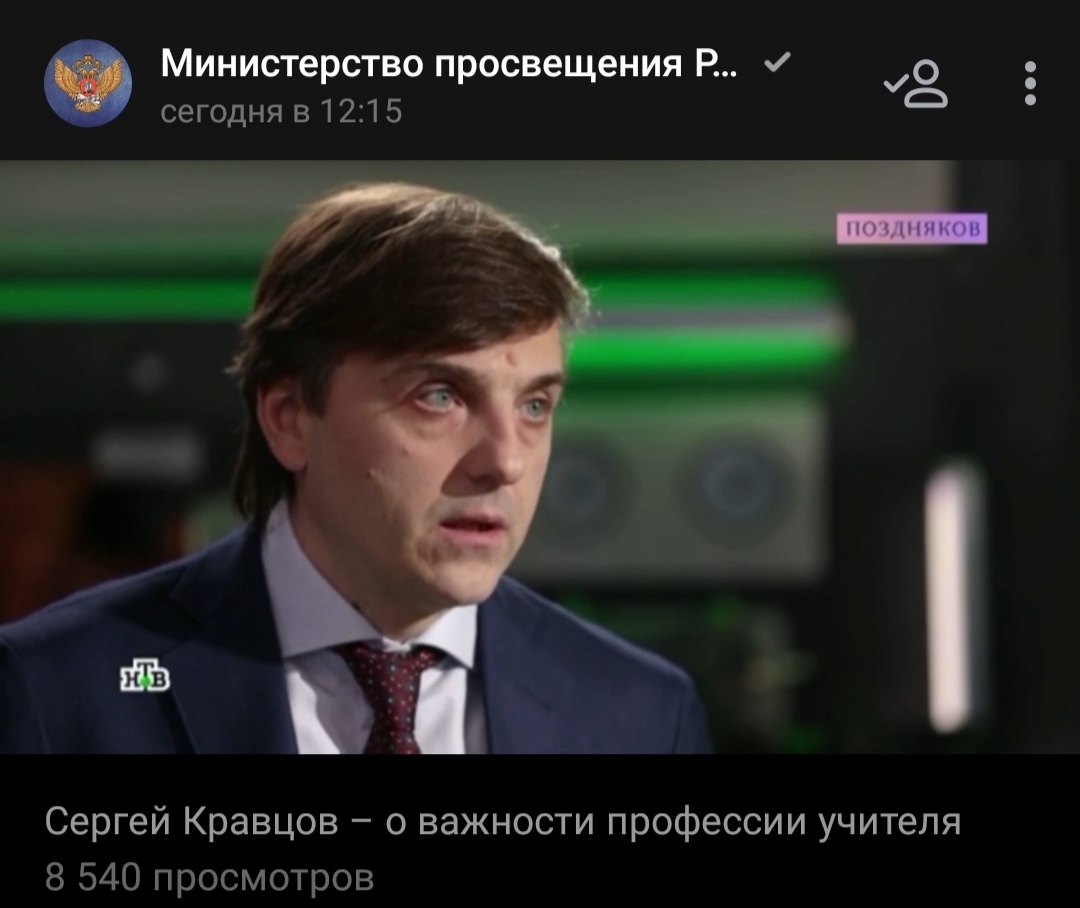Open post timestamp сегодня в 12:15
Viewport: 1080px width, 908px height.
[281, 112]
